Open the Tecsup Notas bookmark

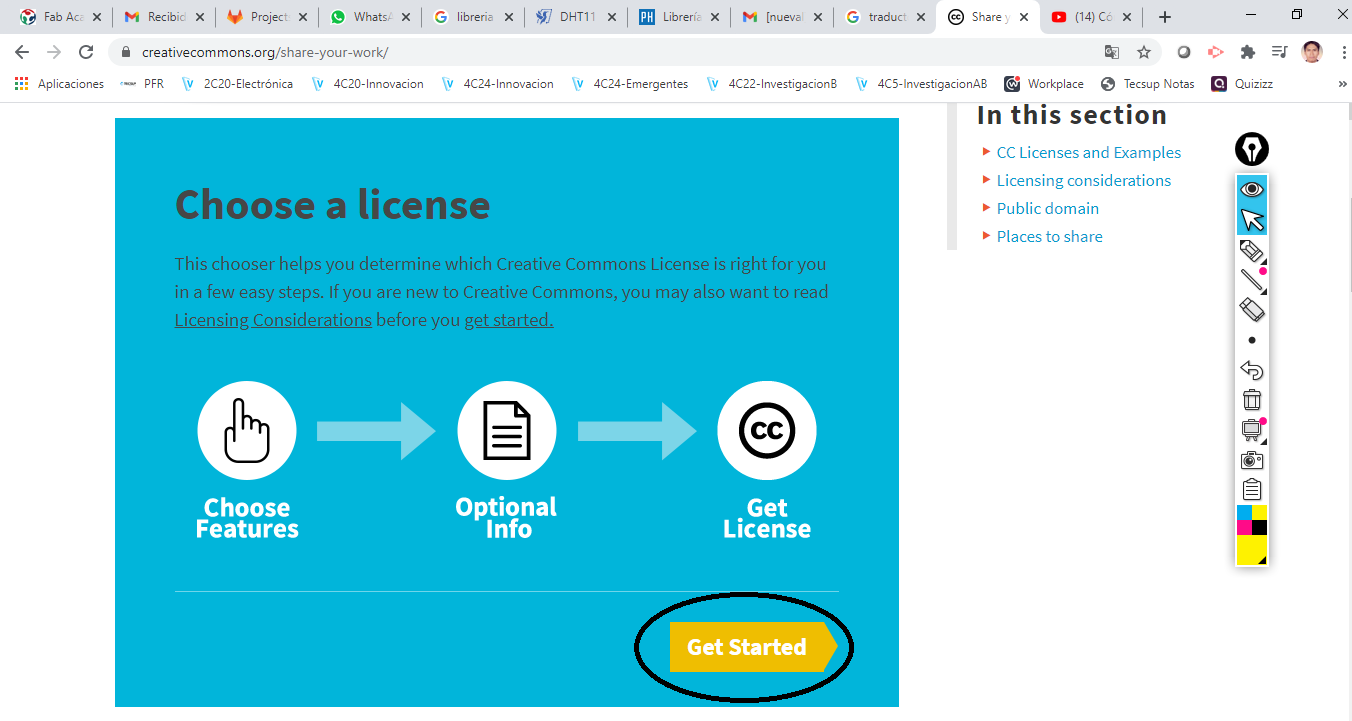pos(1147,84)
